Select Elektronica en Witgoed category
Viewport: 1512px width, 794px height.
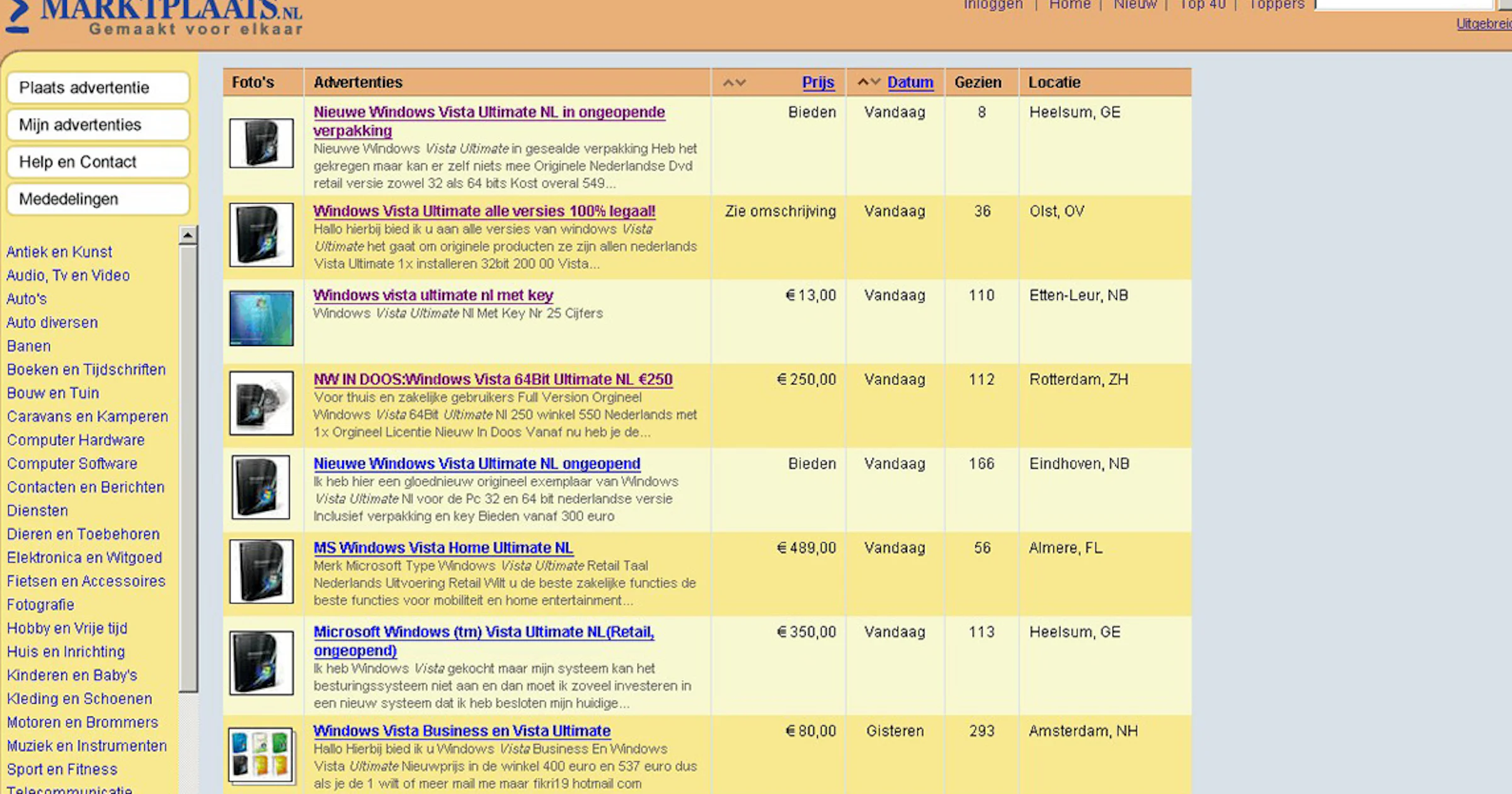click(84, 558)
